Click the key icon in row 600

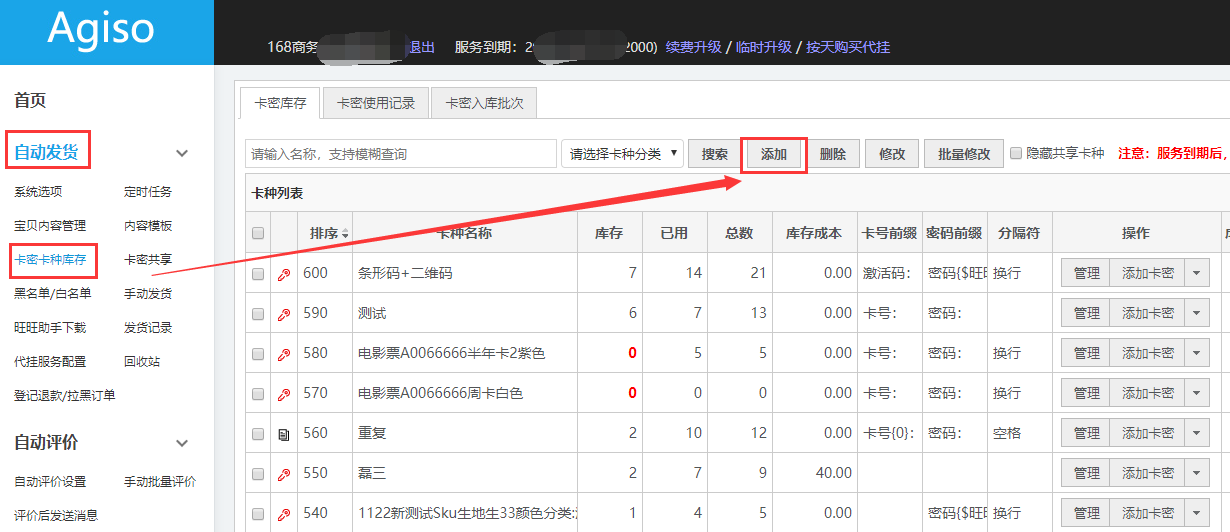pos(283,274)
